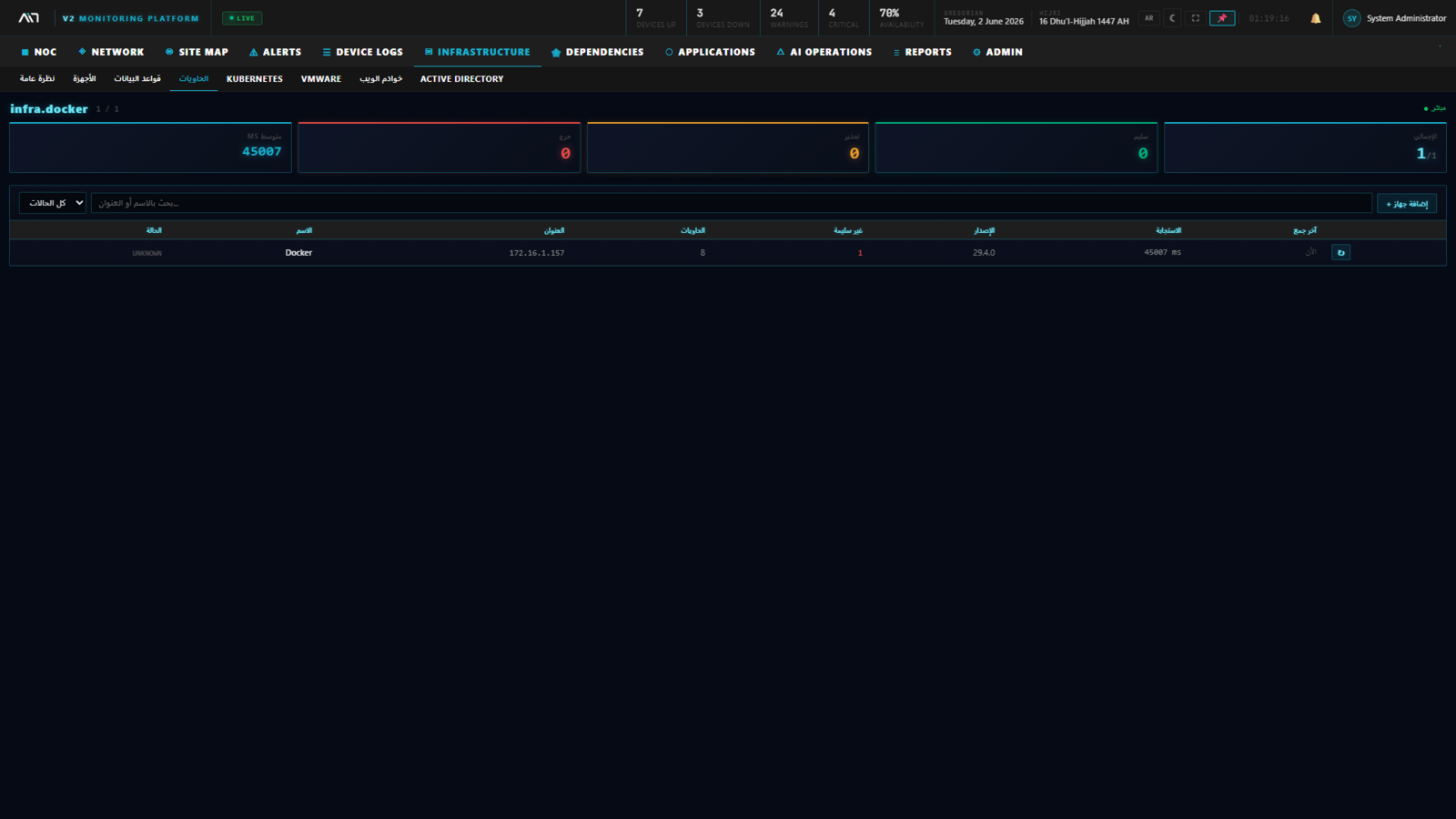Click the LIVE status badge
Image resolution: width=1456 pixels, height=819 pixels.
coord(242,18)
